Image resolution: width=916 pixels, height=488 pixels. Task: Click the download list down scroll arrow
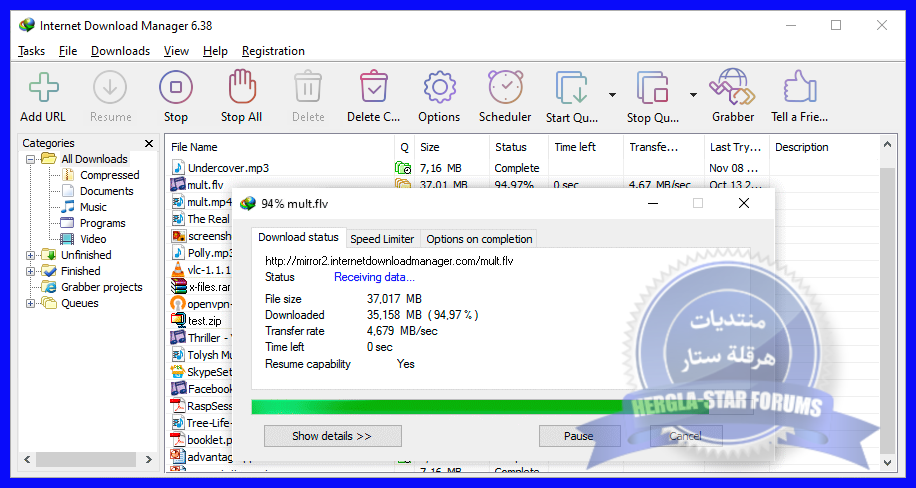coord(887,463)
